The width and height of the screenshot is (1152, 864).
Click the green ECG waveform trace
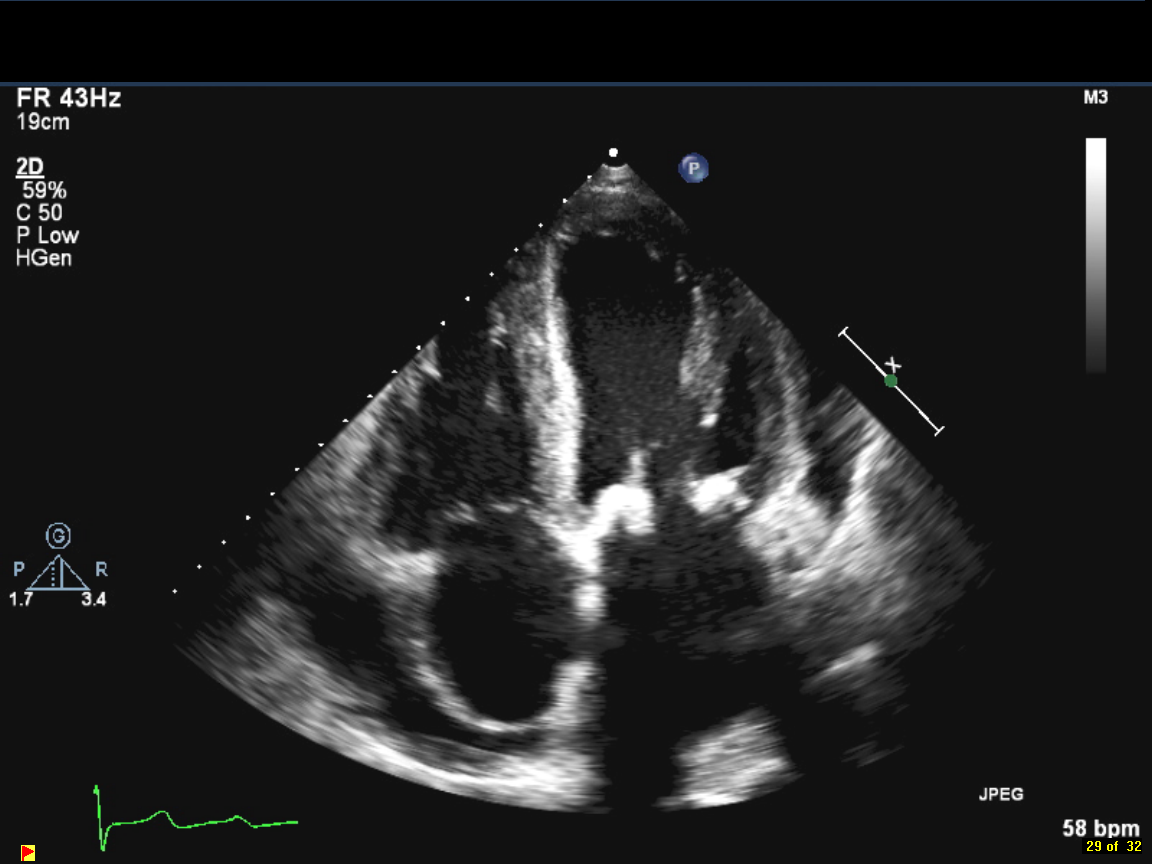tap(190, 820)
